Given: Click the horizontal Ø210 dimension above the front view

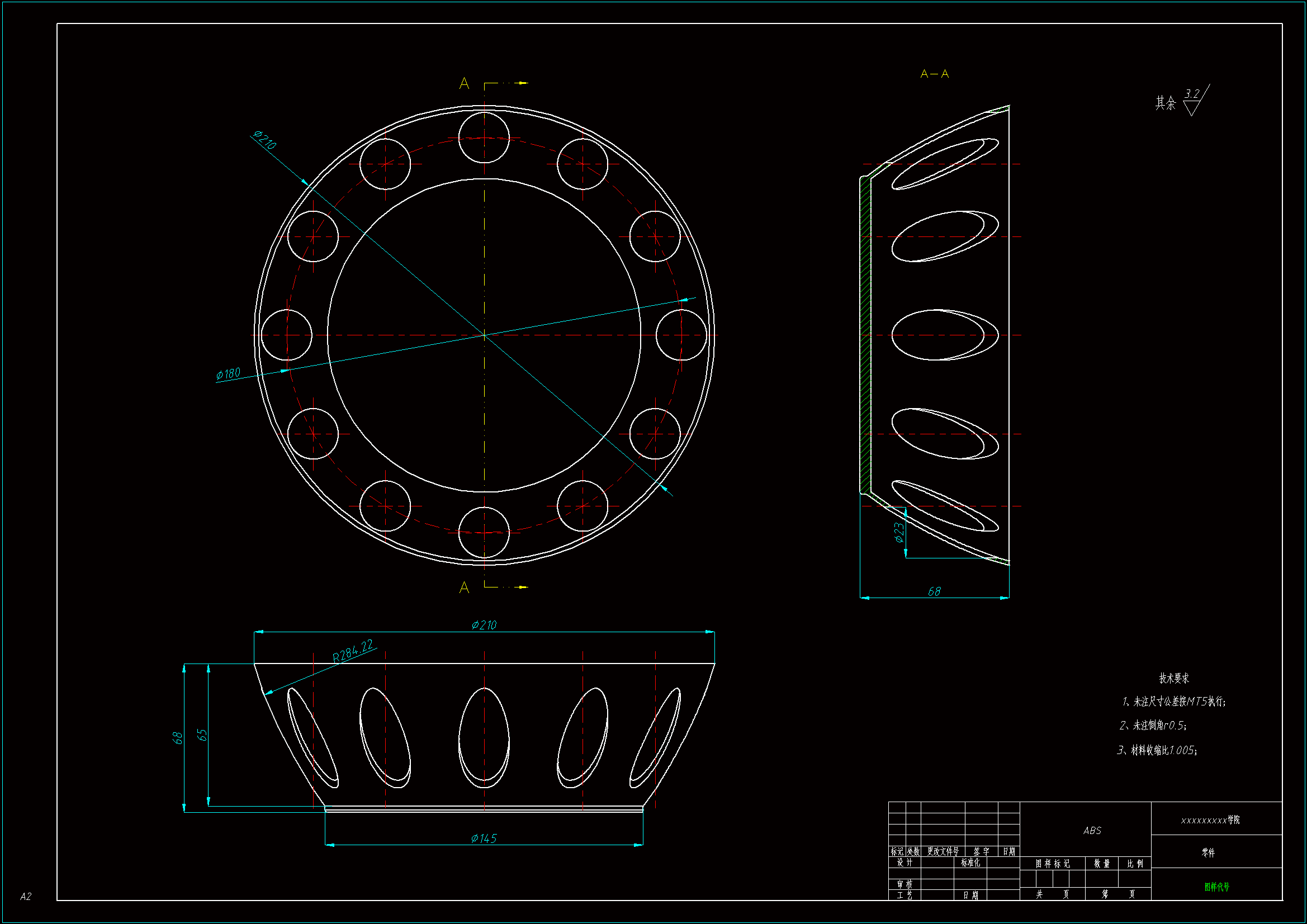Looking at the screenshot, I should [484, 625].
